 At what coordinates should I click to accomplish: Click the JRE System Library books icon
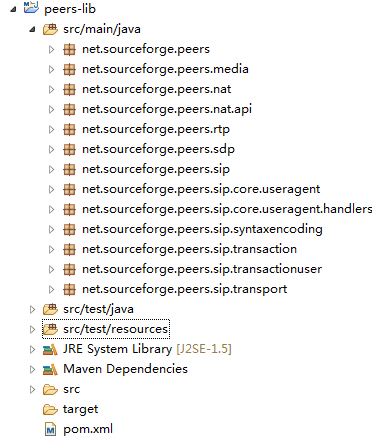50,349
